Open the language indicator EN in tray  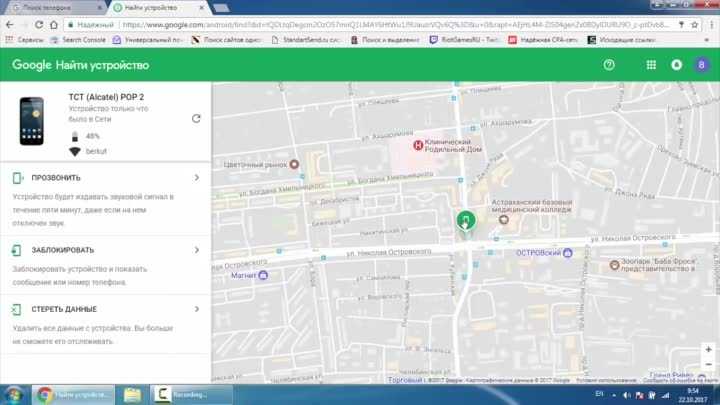coord(599,394)
